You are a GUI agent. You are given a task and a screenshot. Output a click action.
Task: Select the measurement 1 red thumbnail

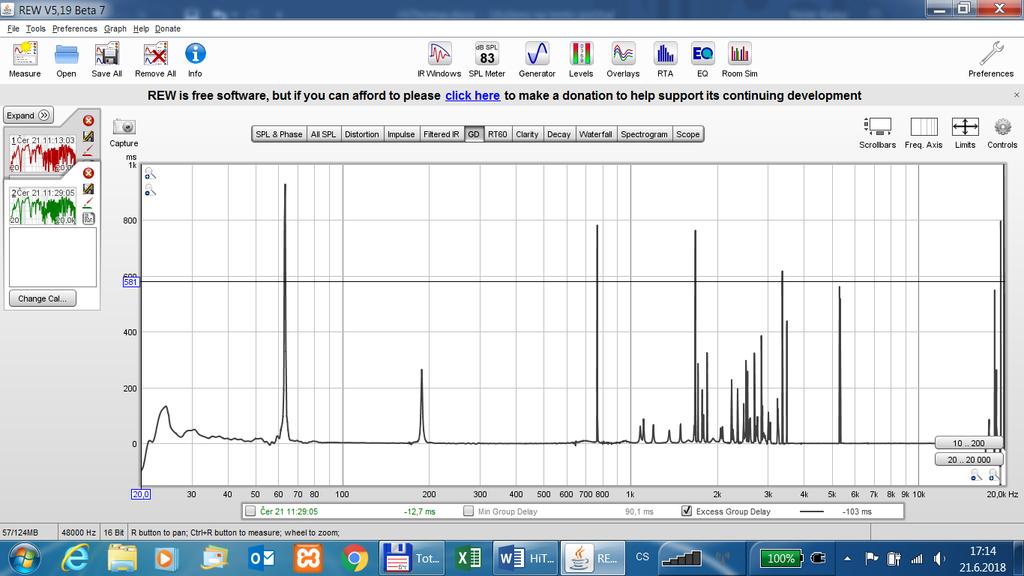(x=42, y=153)
